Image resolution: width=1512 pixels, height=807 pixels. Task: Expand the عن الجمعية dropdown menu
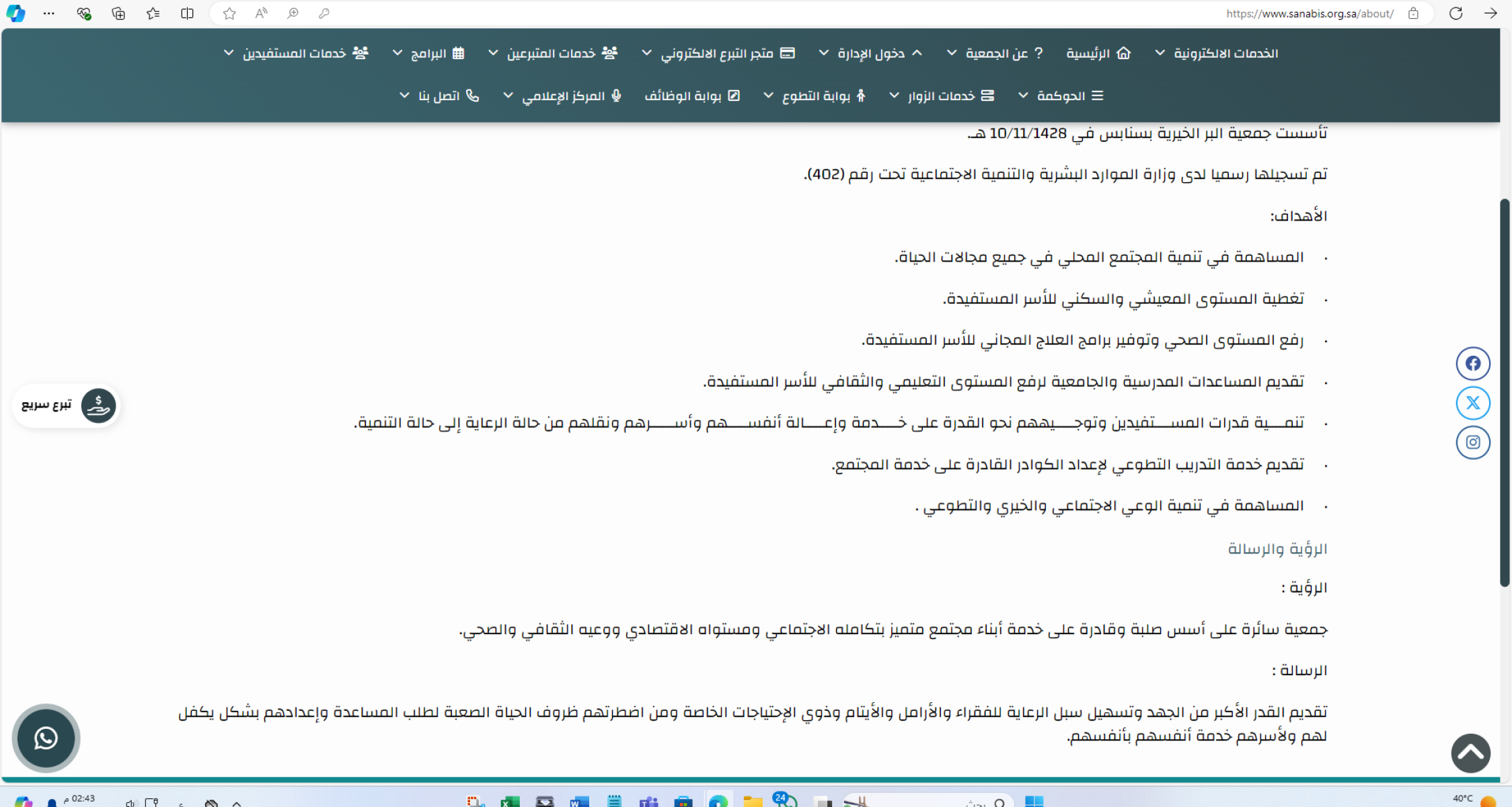(995, 53)
